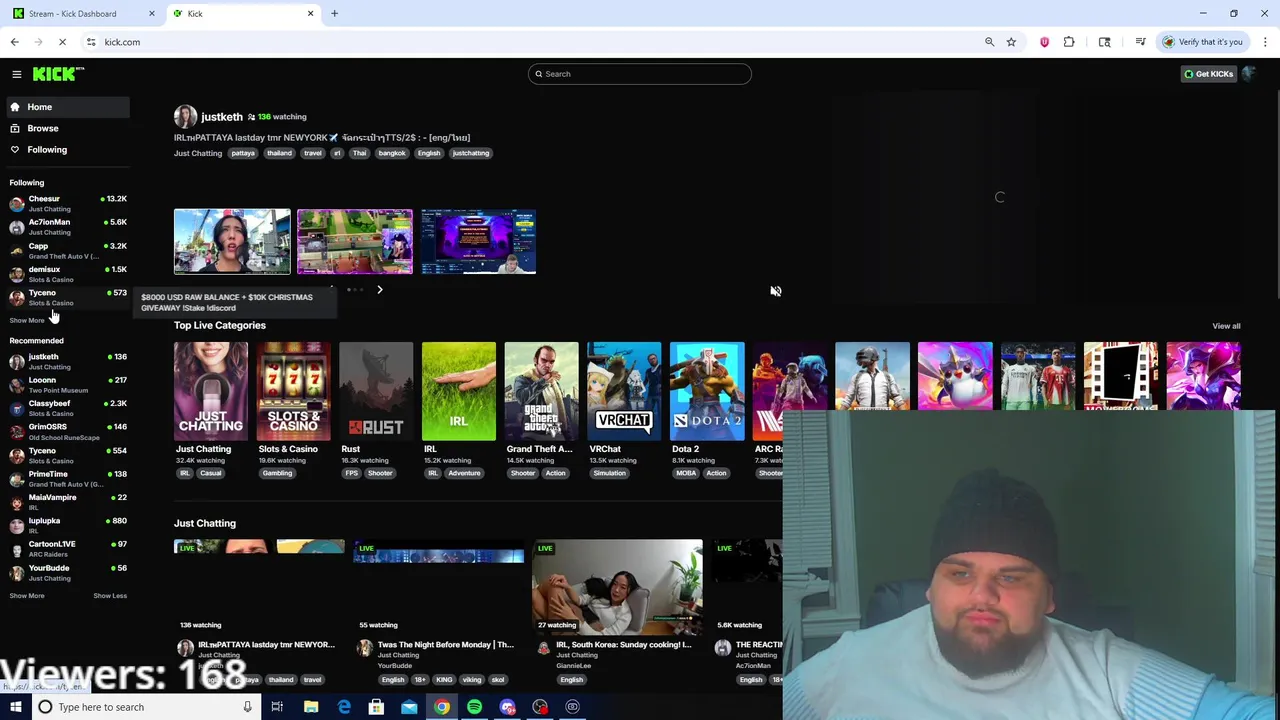Expand Recommended list with Show More
This screenshot has height=720, width=1280.
coord(27,596)
